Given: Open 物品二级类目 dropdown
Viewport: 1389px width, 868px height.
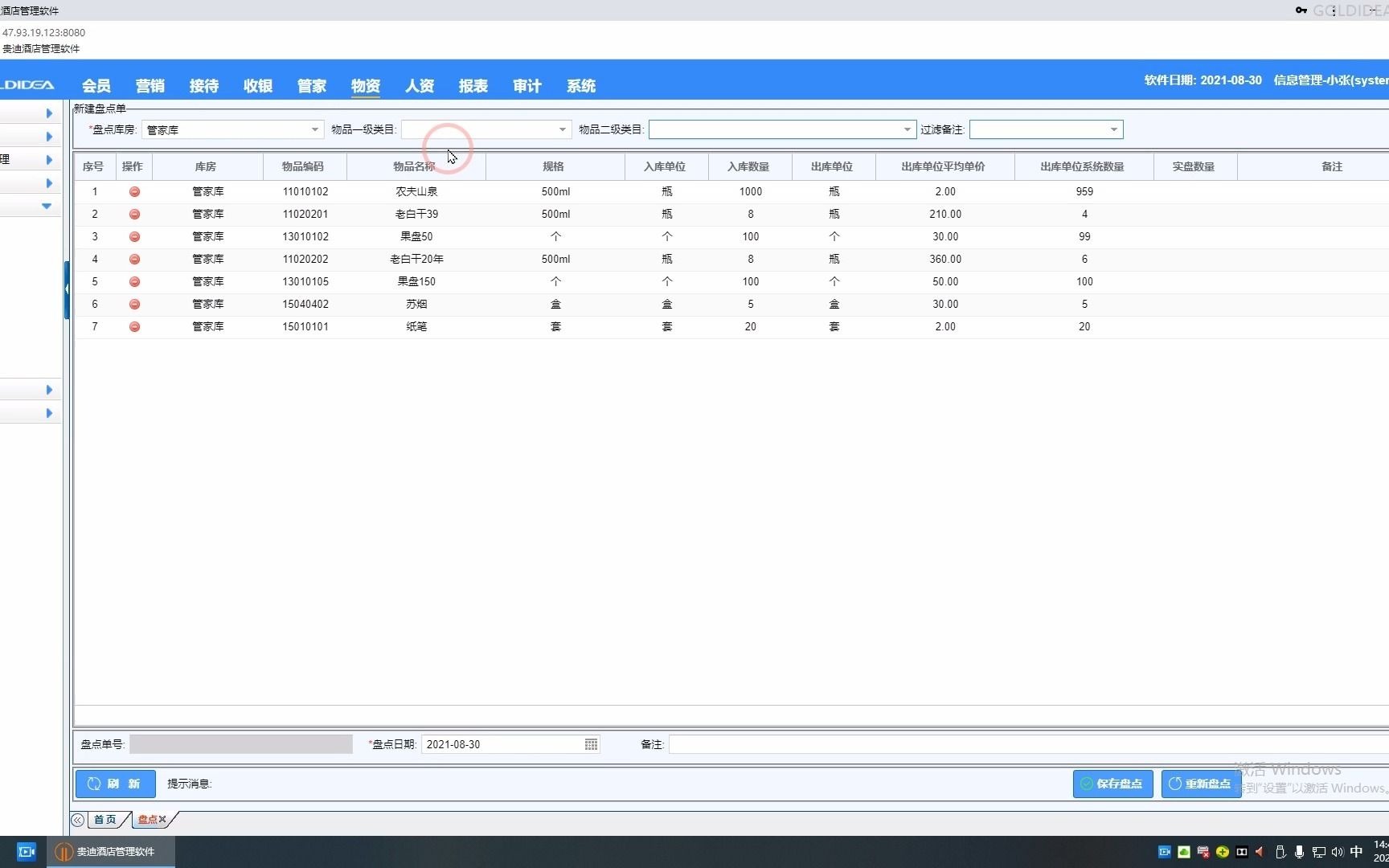Looking at the screenshot, I should tap(907, 129).
